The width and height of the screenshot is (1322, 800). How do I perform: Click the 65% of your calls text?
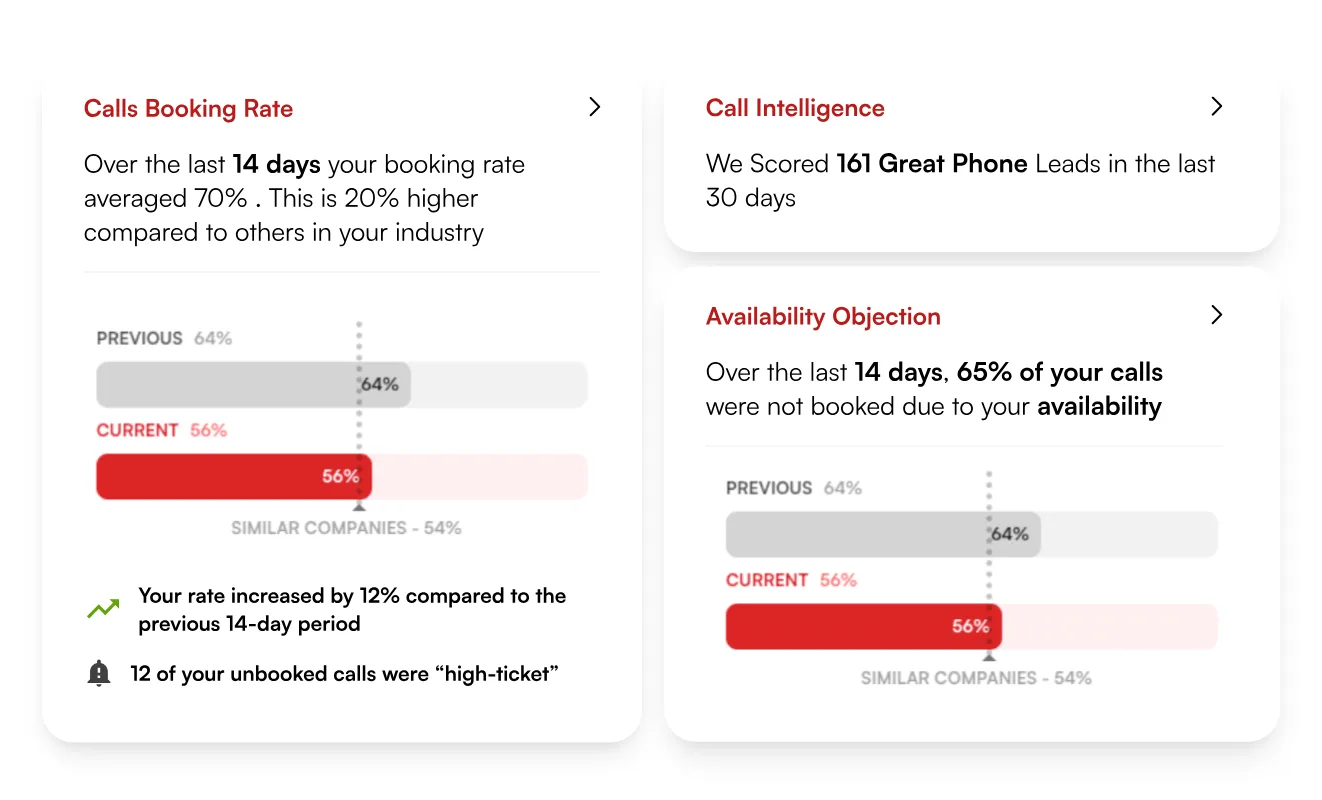[1060, 373]
